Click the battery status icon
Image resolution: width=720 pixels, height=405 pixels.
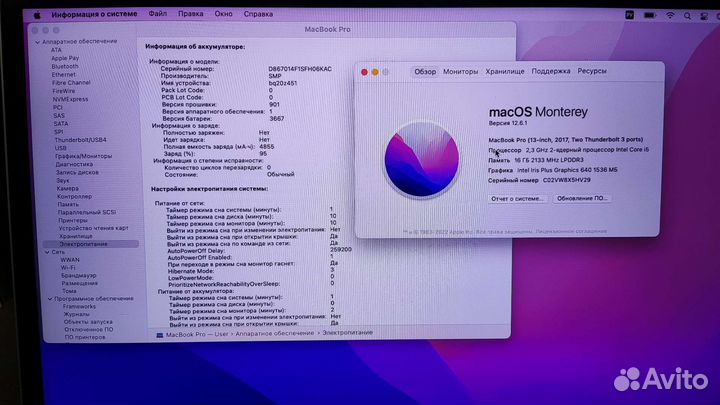tap(650, 15)
